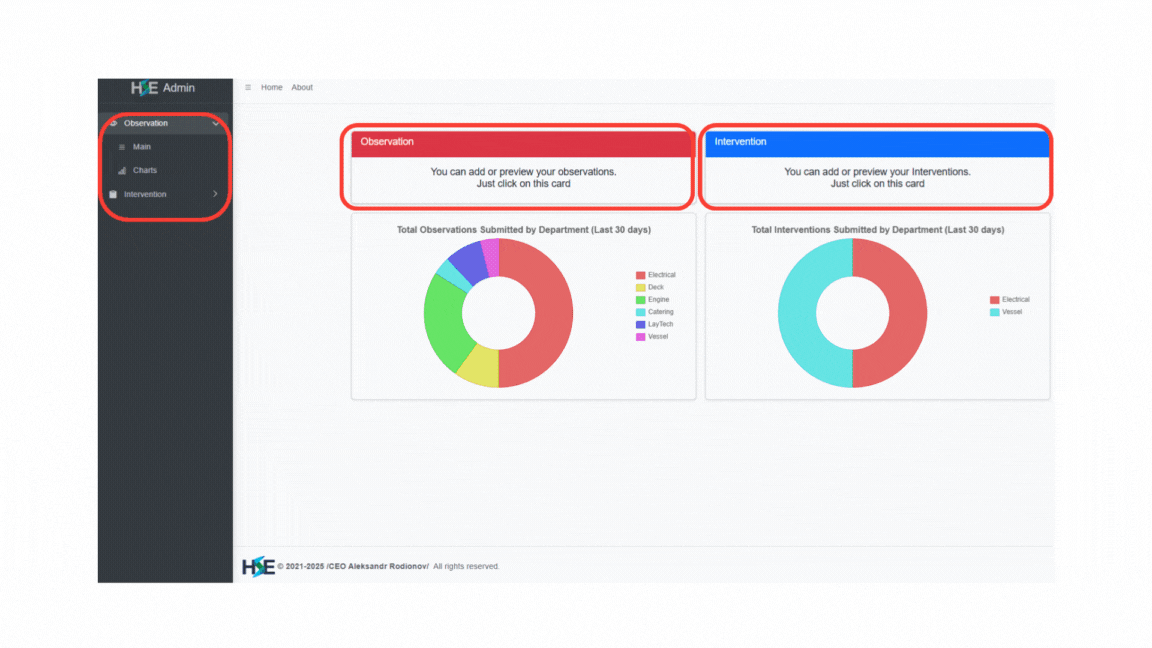Click the hamburger icon in the top navbar
This screenshot has width=1152, height=648.
(247, 87)
